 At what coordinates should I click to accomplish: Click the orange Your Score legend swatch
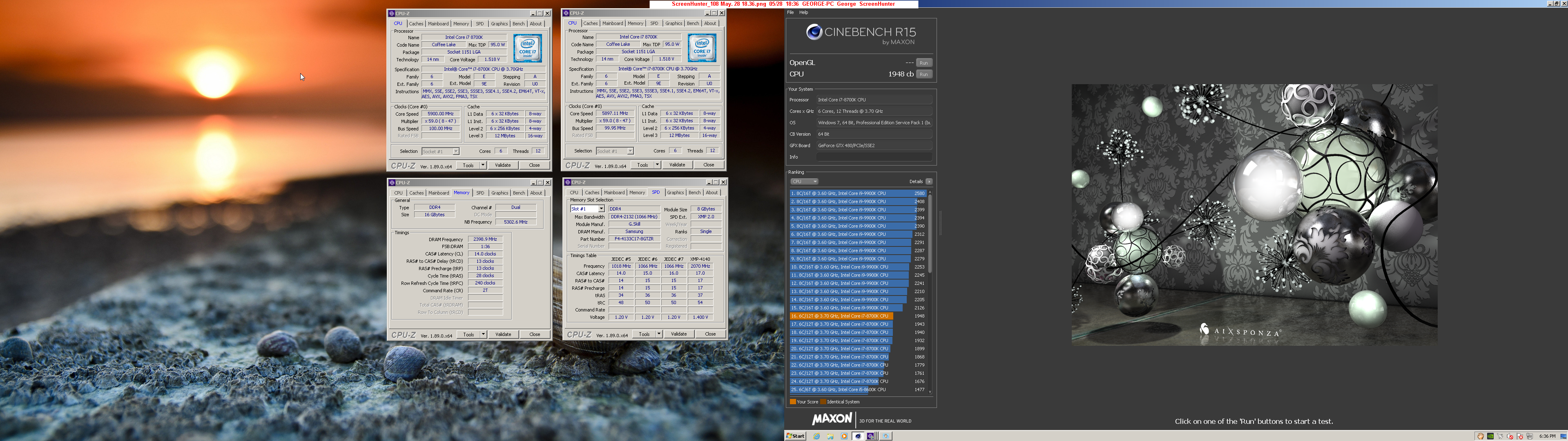792,402
